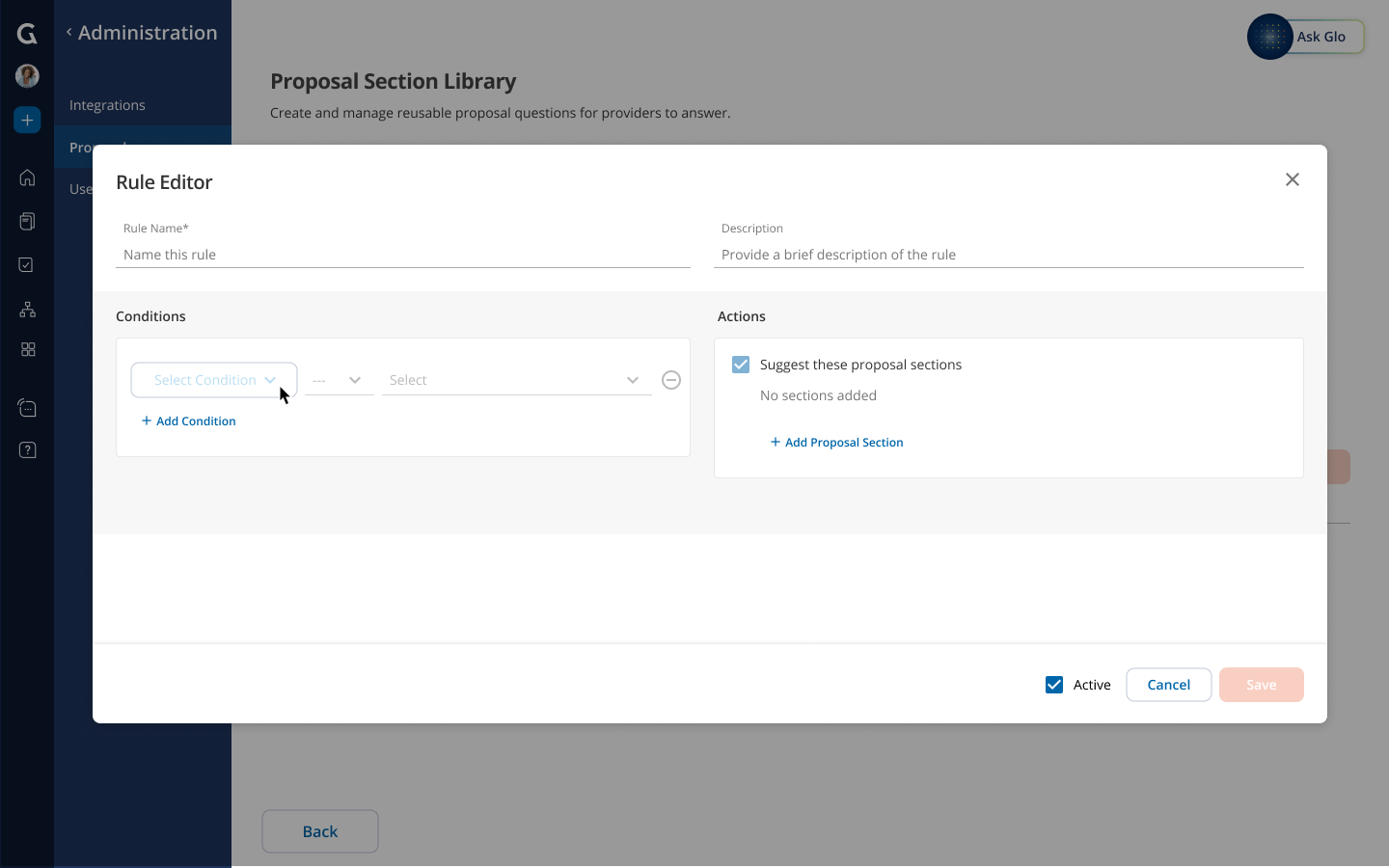Expand the Select Condition dropdown
Viewport: 1389px width, 868px height.
click(x=214, y=380)
